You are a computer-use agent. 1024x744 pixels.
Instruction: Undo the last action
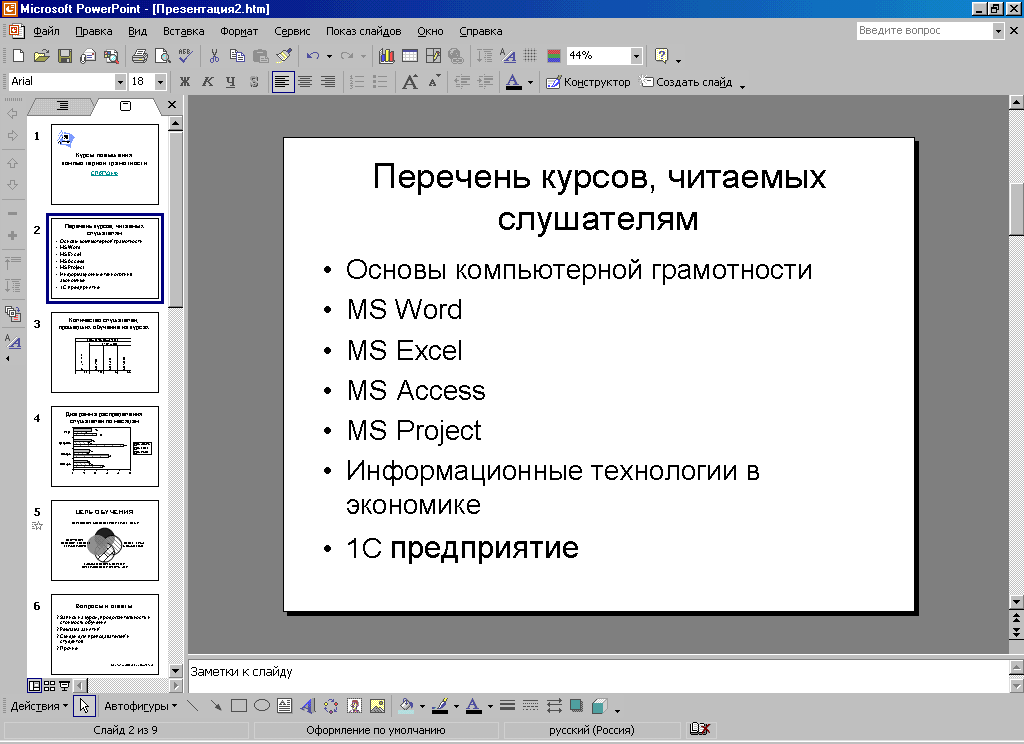pyautogui.click(x=313, y=56)
